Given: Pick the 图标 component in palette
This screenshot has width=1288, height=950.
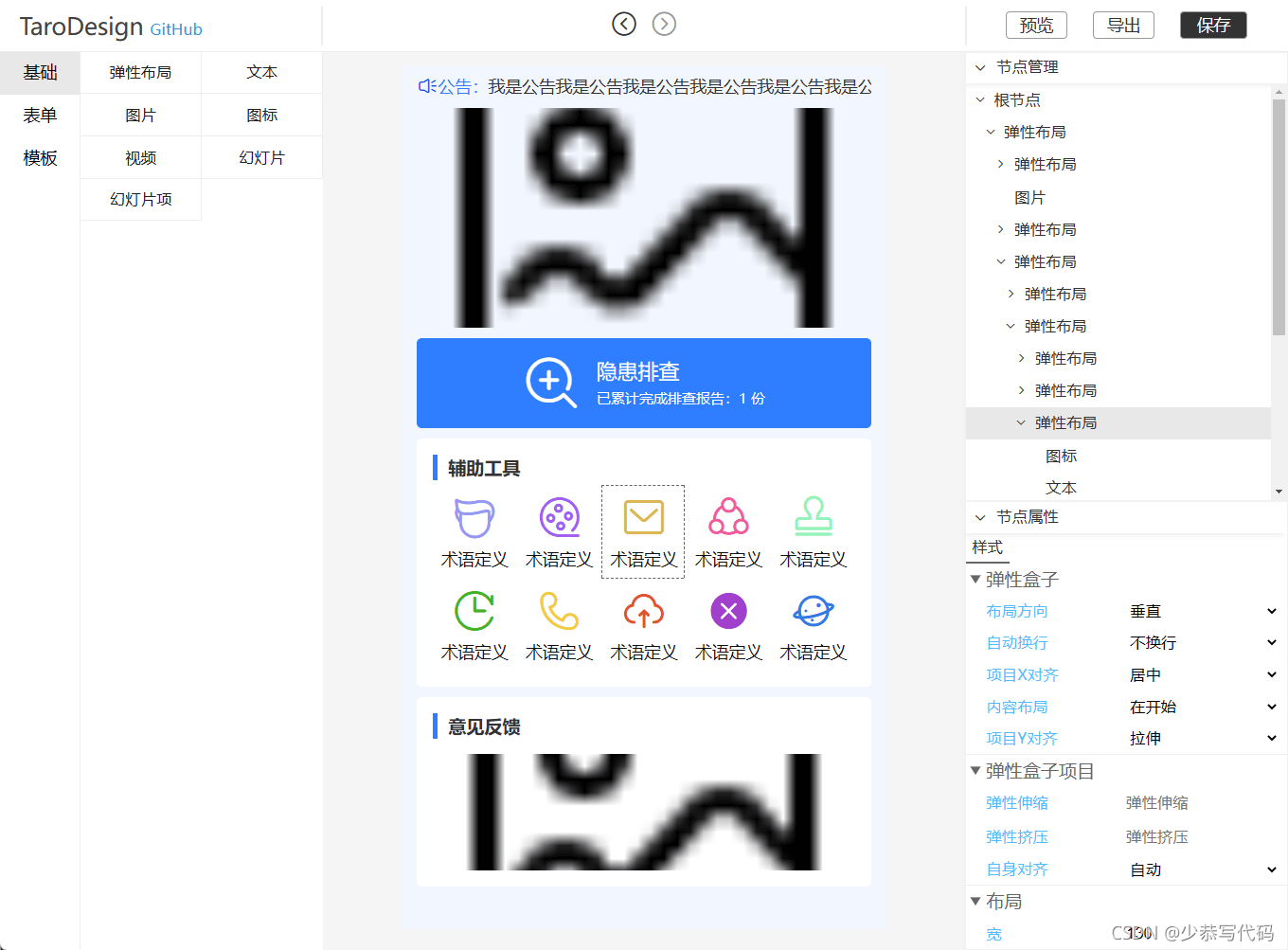Looking at the screenshot, I should click(262, 116).
